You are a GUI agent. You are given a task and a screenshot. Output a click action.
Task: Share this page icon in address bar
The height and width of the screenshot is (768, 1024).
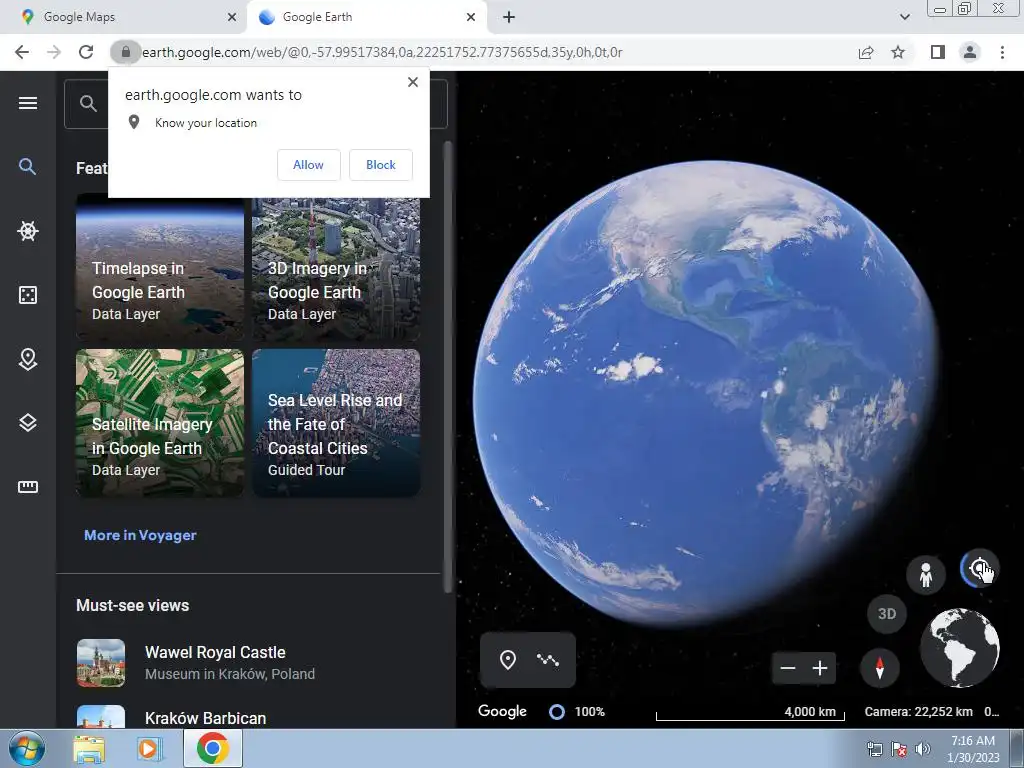[x=866, y=52]
